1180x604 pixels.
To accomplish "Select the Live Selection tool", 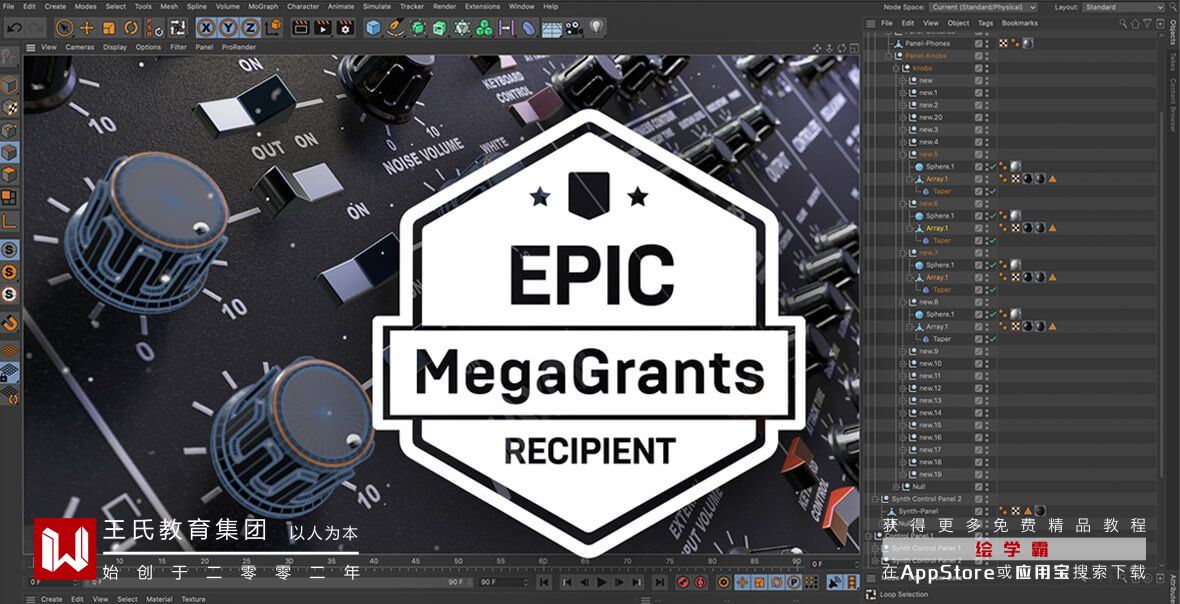I will click(65, 29).
